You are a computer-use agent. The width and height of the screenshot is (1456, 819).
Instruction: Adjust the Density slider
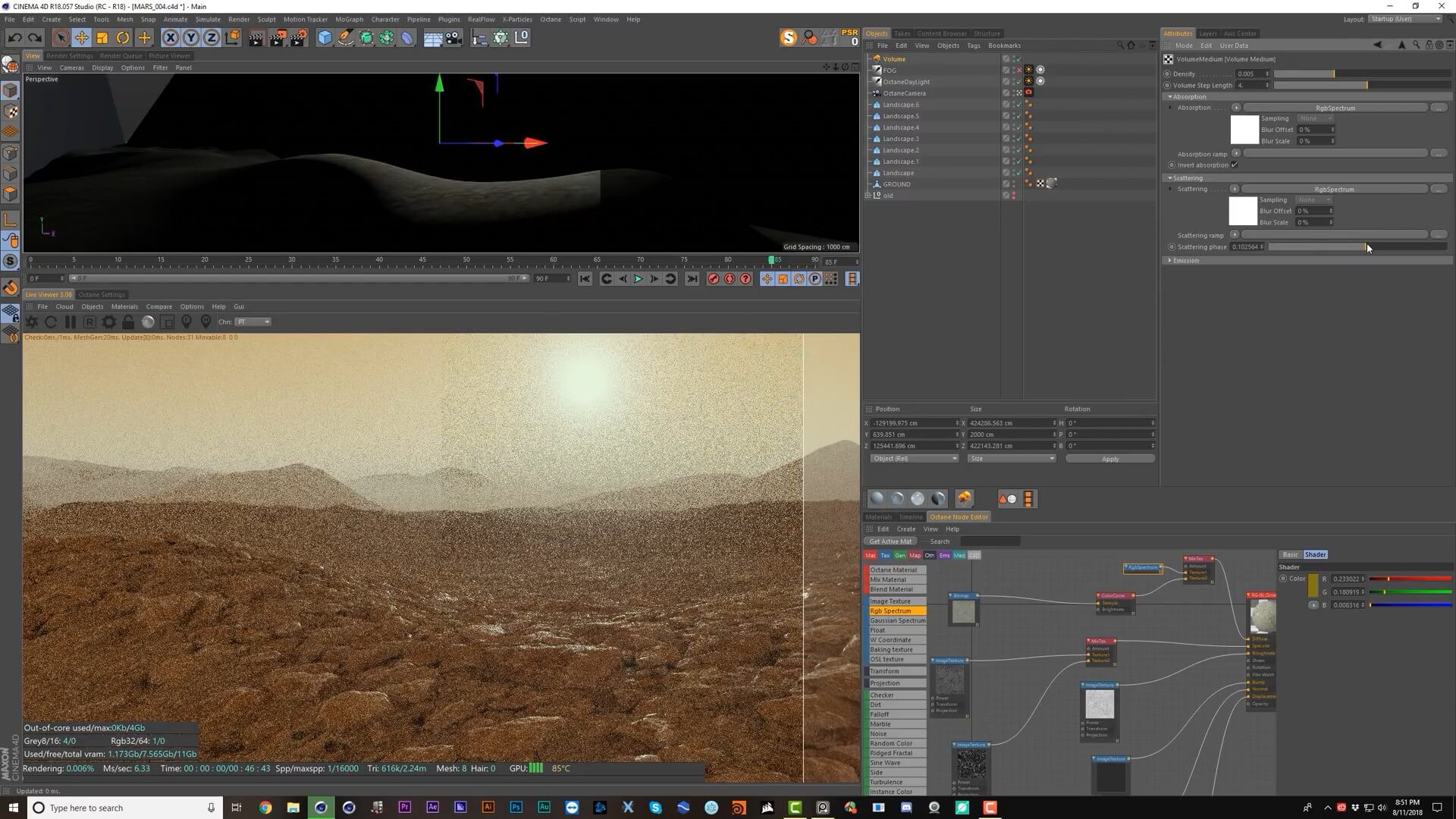[x=1333, y=74]
